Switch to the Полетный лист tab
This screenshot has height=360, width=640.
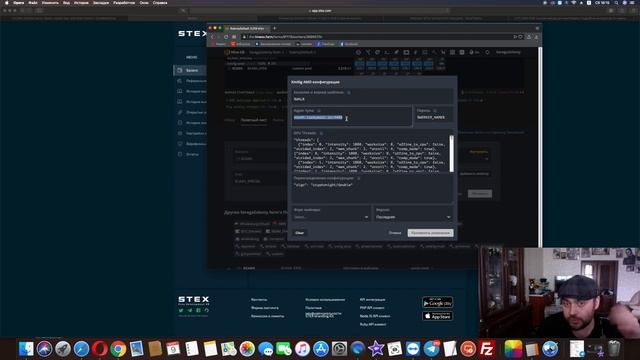(253, 120)
